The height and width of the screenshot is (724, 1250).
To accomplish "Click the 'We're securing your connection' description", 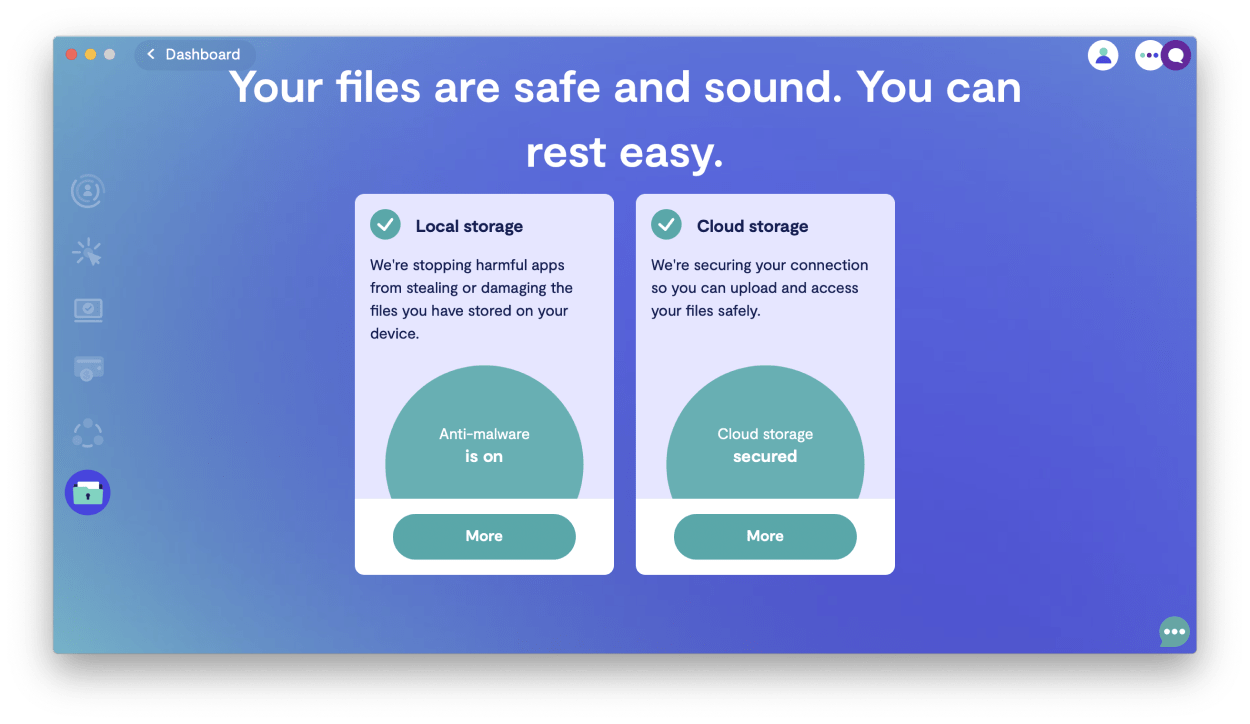I will pos(759,288).
